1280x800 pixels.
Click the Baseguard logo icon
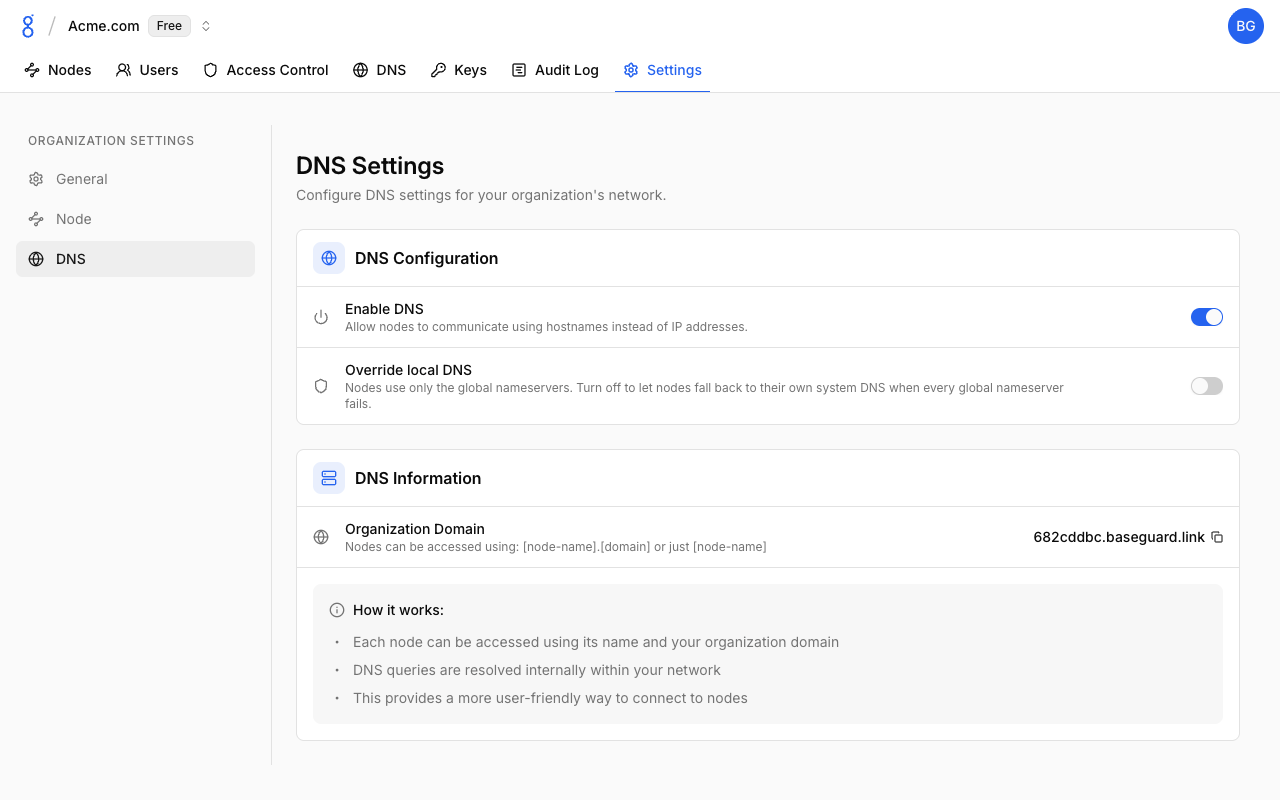[28, 26]
